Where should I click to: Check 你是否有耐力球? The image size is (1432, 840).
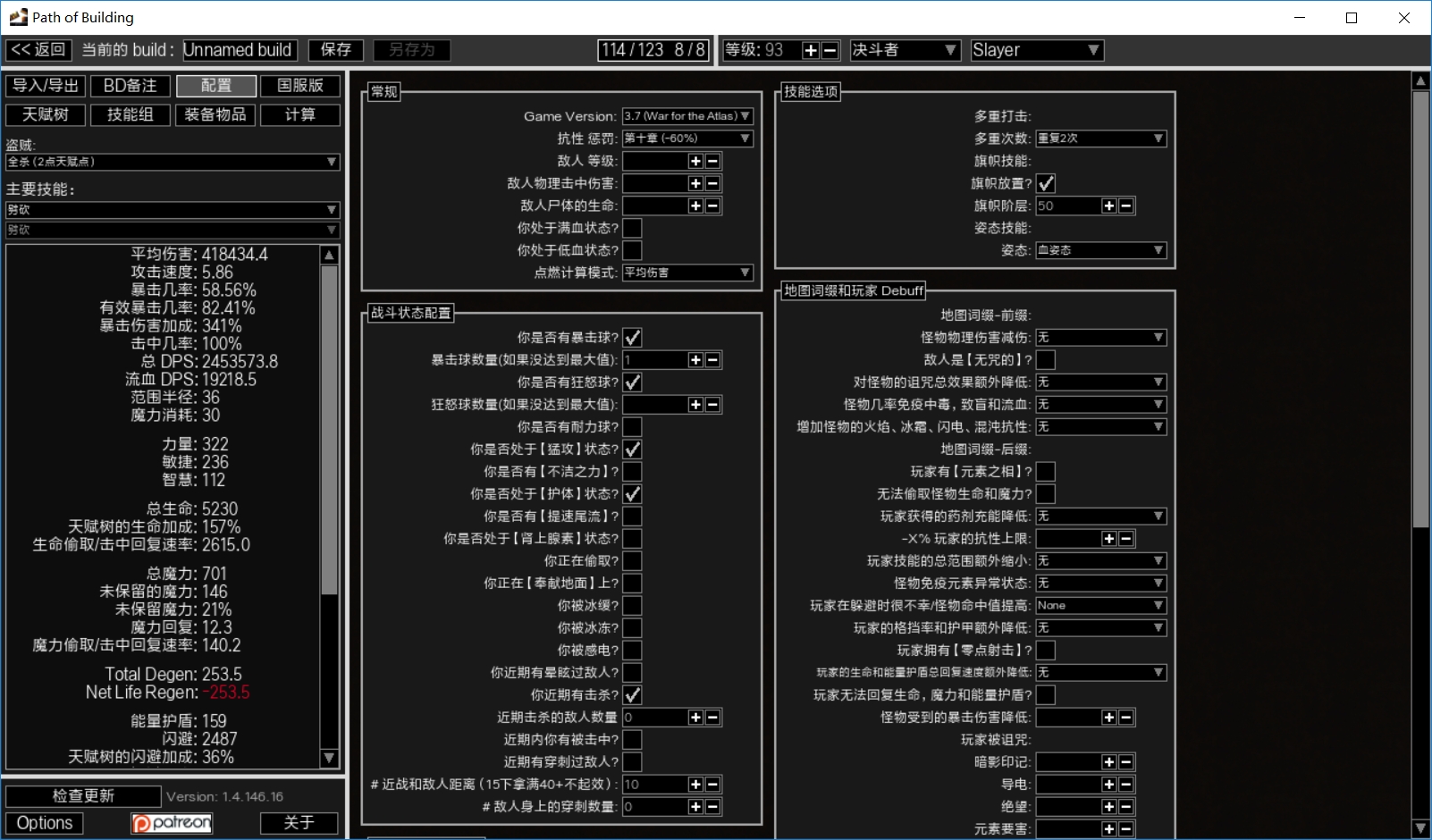[x=632, y=427]
